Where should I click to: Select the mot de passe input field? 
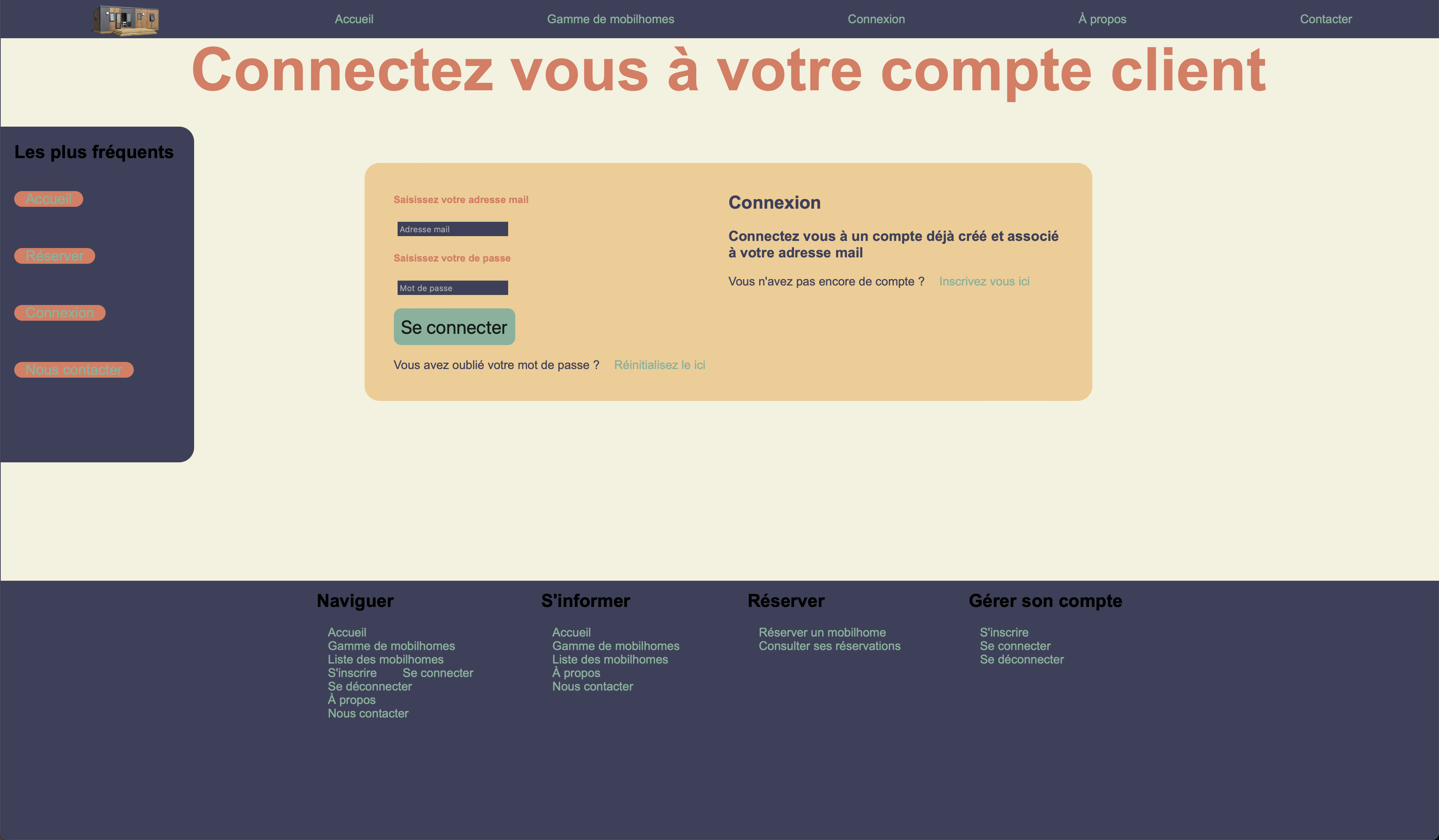452,288
